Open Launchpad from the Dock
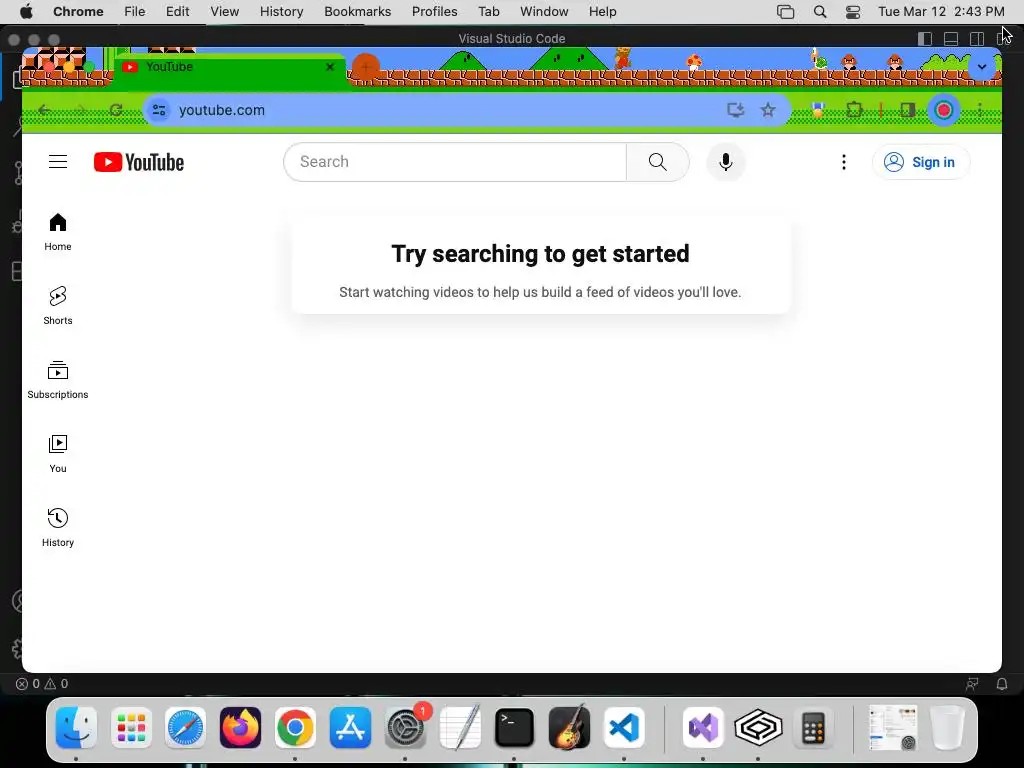Screen dimensions: 1024x768 pos(131,728)
